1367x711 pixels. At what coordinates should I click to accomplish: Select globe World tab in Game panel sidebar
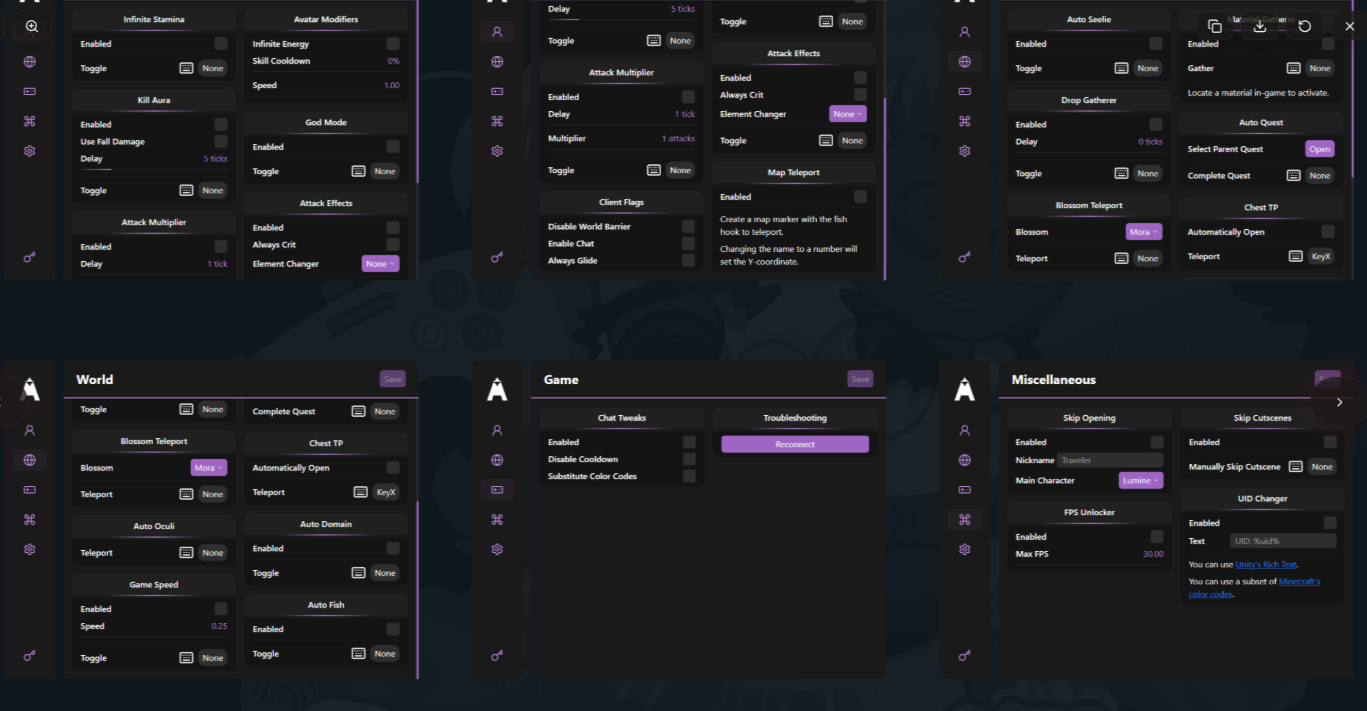pos(497,460)
